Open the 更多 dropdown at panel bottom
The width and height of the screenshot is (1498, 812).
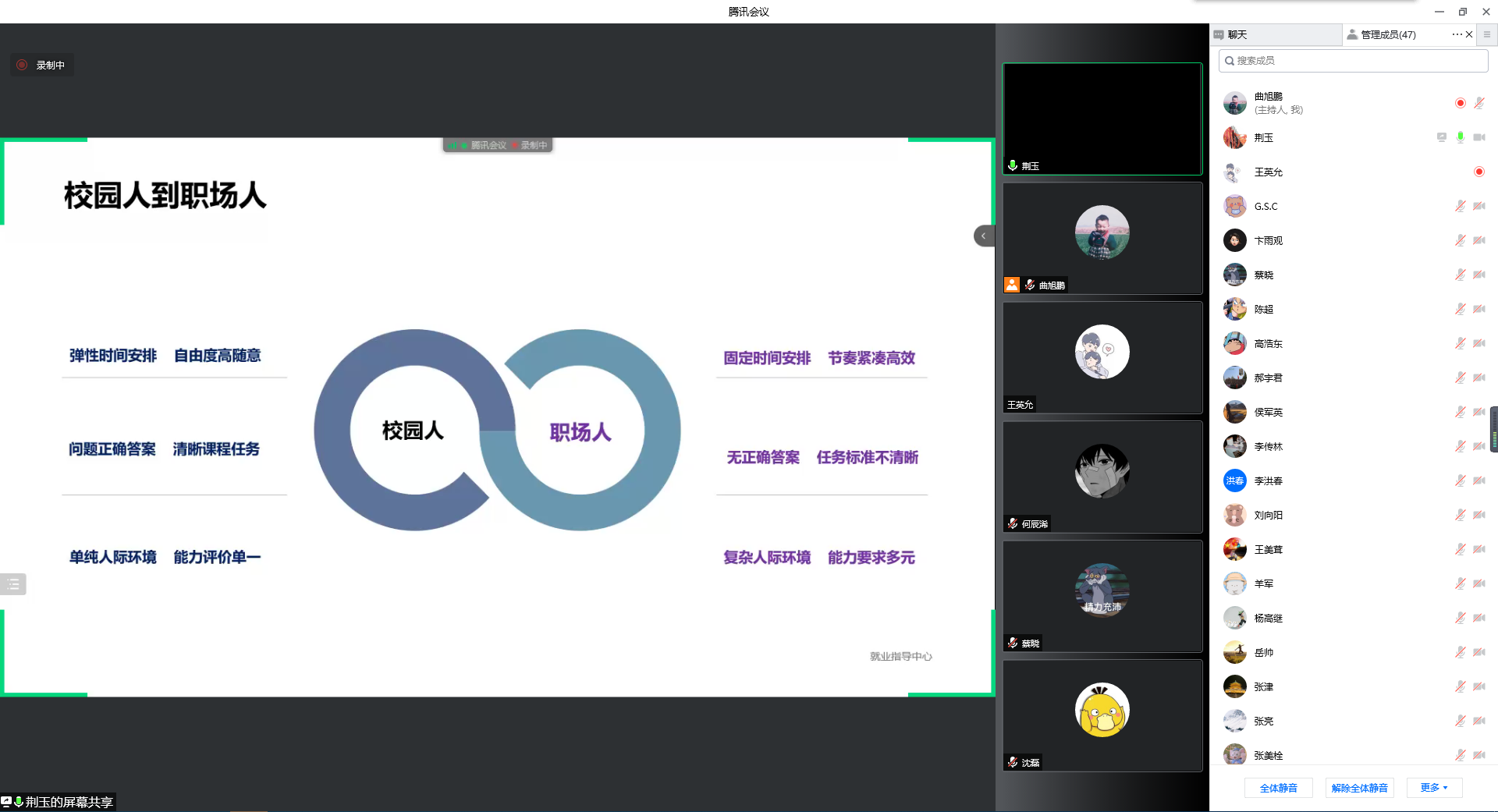click(1434, 788)
